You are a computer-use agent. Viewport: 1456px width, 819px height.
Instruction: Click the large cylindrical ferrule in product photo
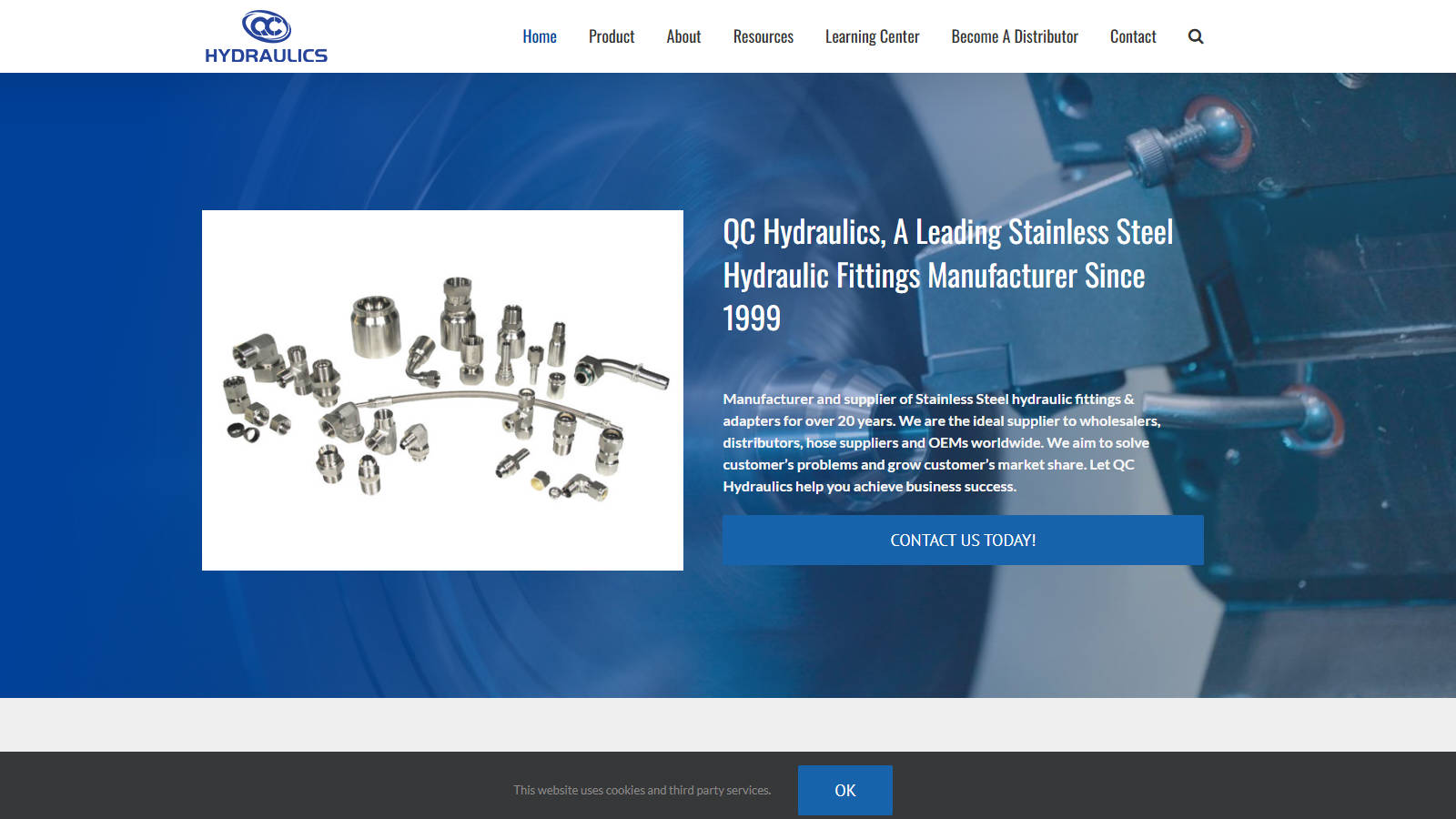(x=375, y=325)
